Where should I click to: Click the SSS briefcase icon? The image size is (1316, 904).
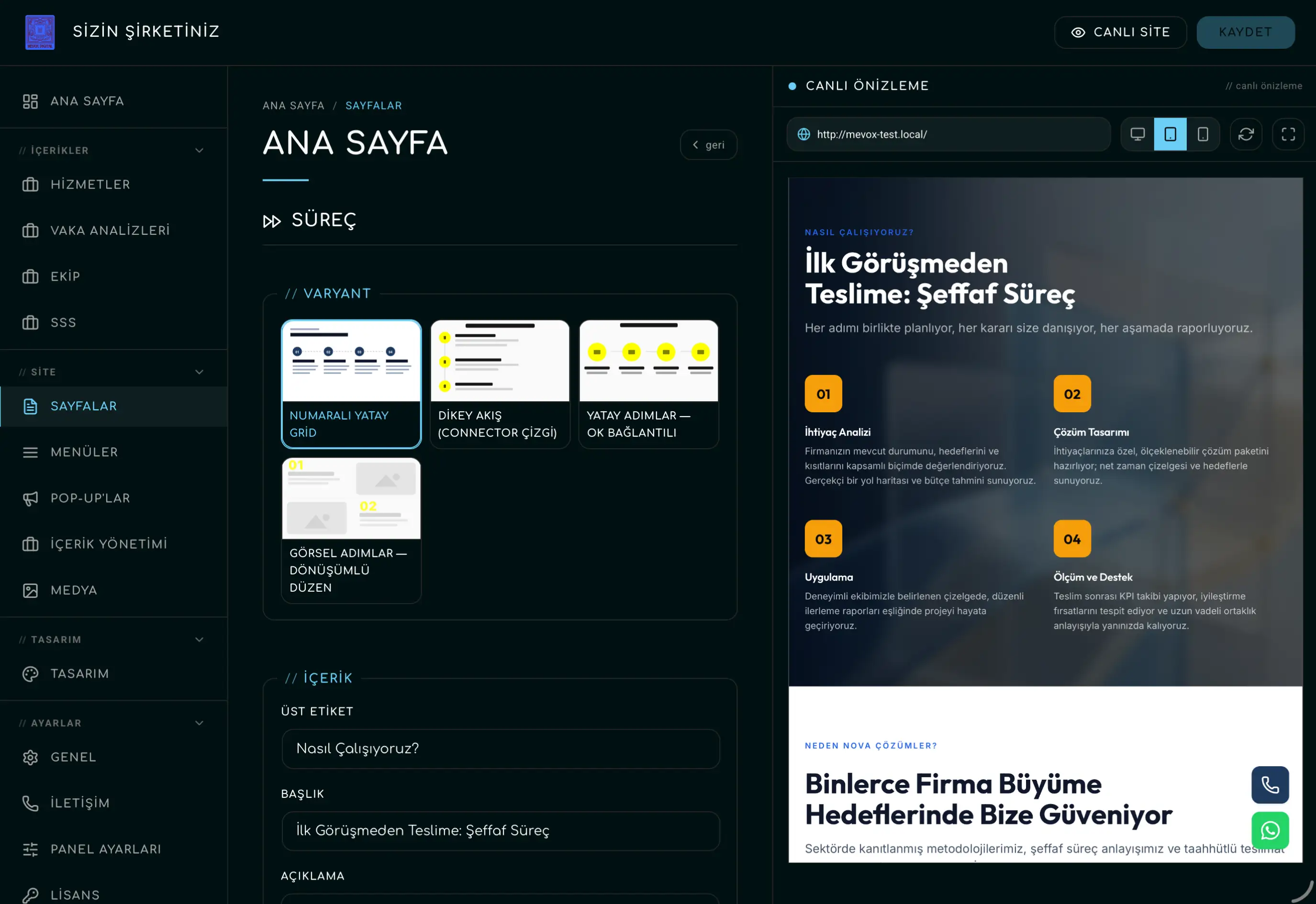[x=30, y=323]
